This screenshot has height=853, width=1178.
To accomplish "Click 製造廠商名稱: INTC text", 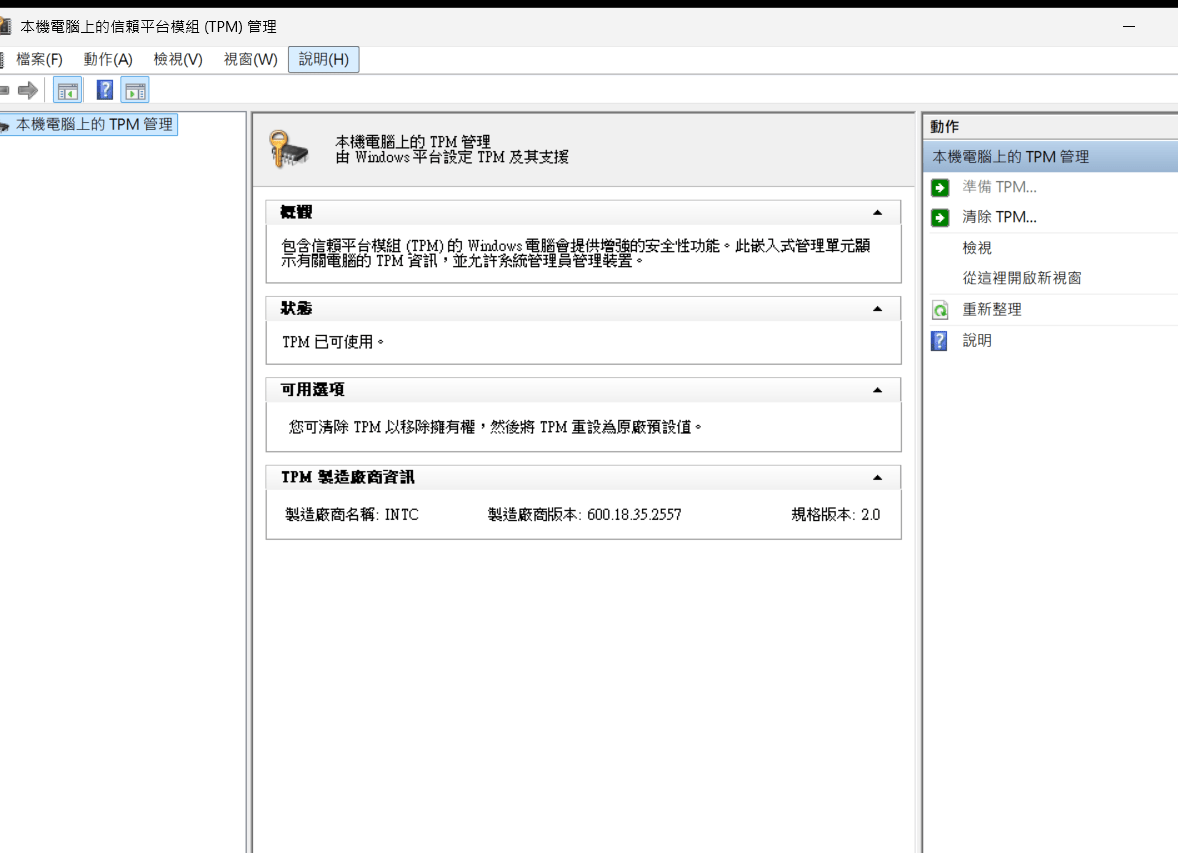I will (x=352, y=515).
